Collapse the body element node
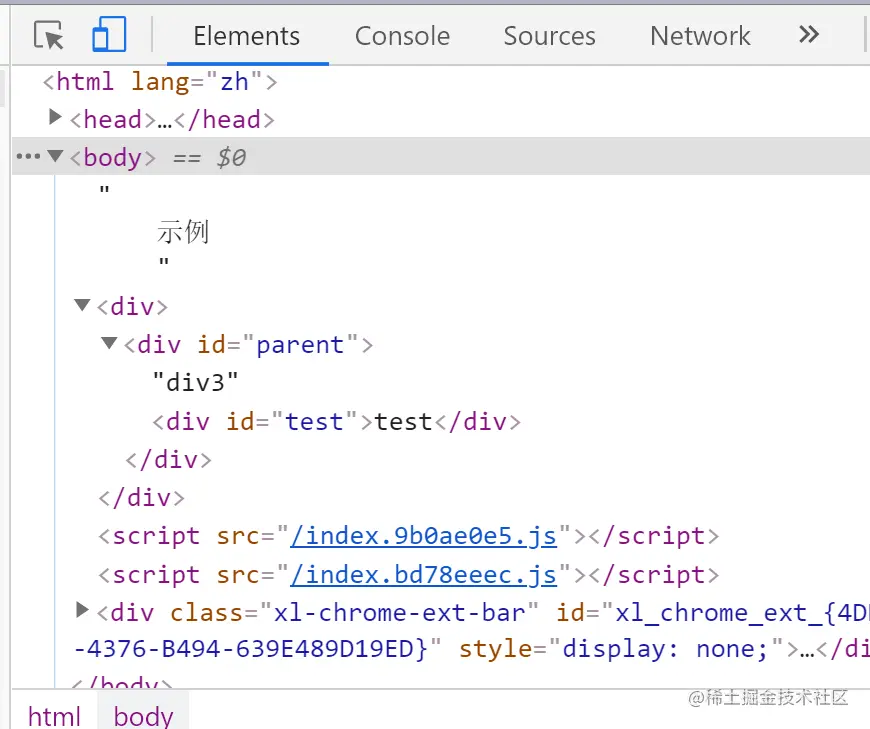The height and width of the screenshot is (729, 870). [55, 155]
